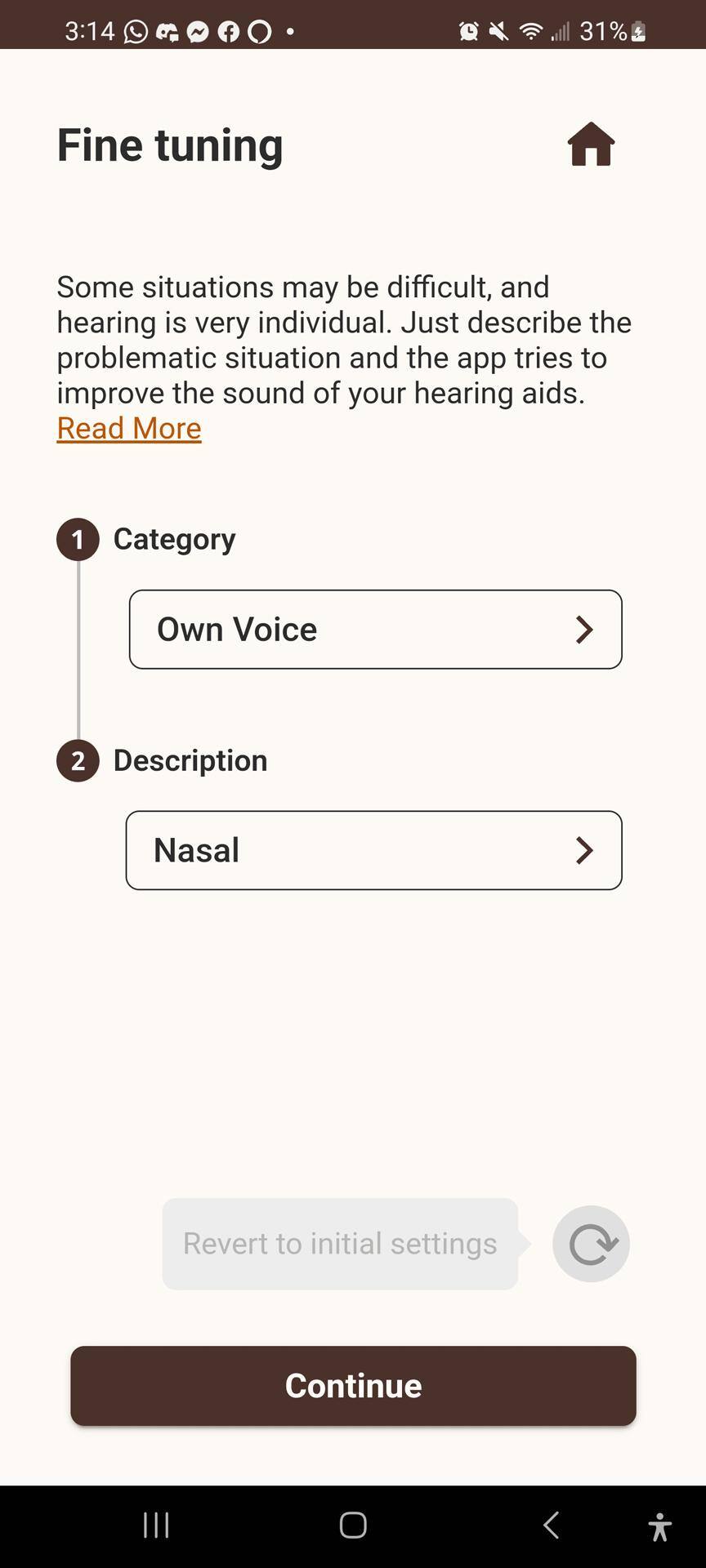This screenshot has height=1568, width=706.
Task: Tap the Home icon
Action: 591,145
